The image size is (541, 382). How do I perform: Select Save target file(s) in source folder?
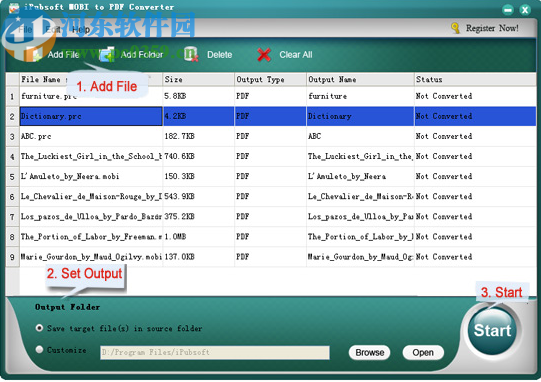(x=39, y=328)
